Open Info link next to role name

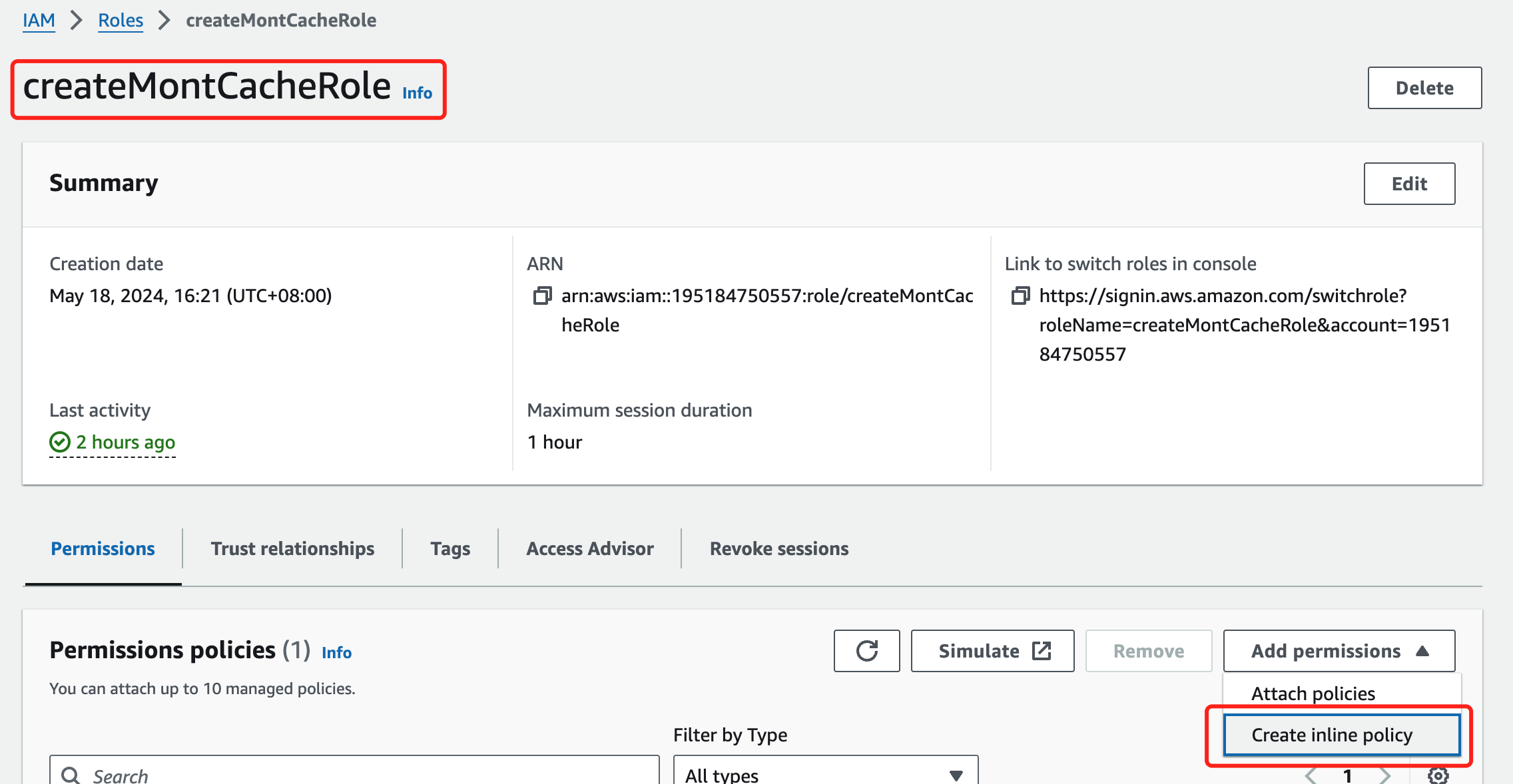pyautogui.click(x=417, y=93)
